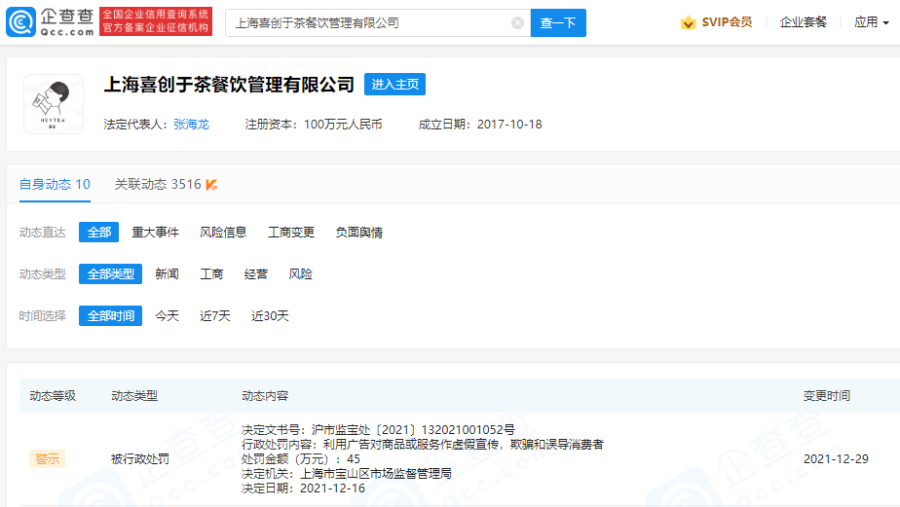Screen dimensions: 900x507
Task: Switch to 关联动态 tab
Action: 158,184
